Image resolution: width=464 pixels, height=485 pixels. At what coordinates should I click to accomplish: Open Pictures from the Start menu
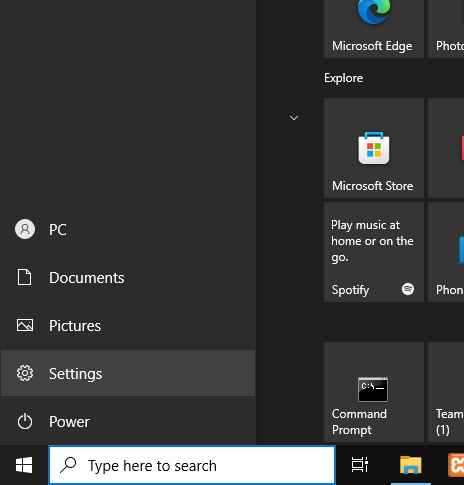pyautogui.click(x=128, y=325)
